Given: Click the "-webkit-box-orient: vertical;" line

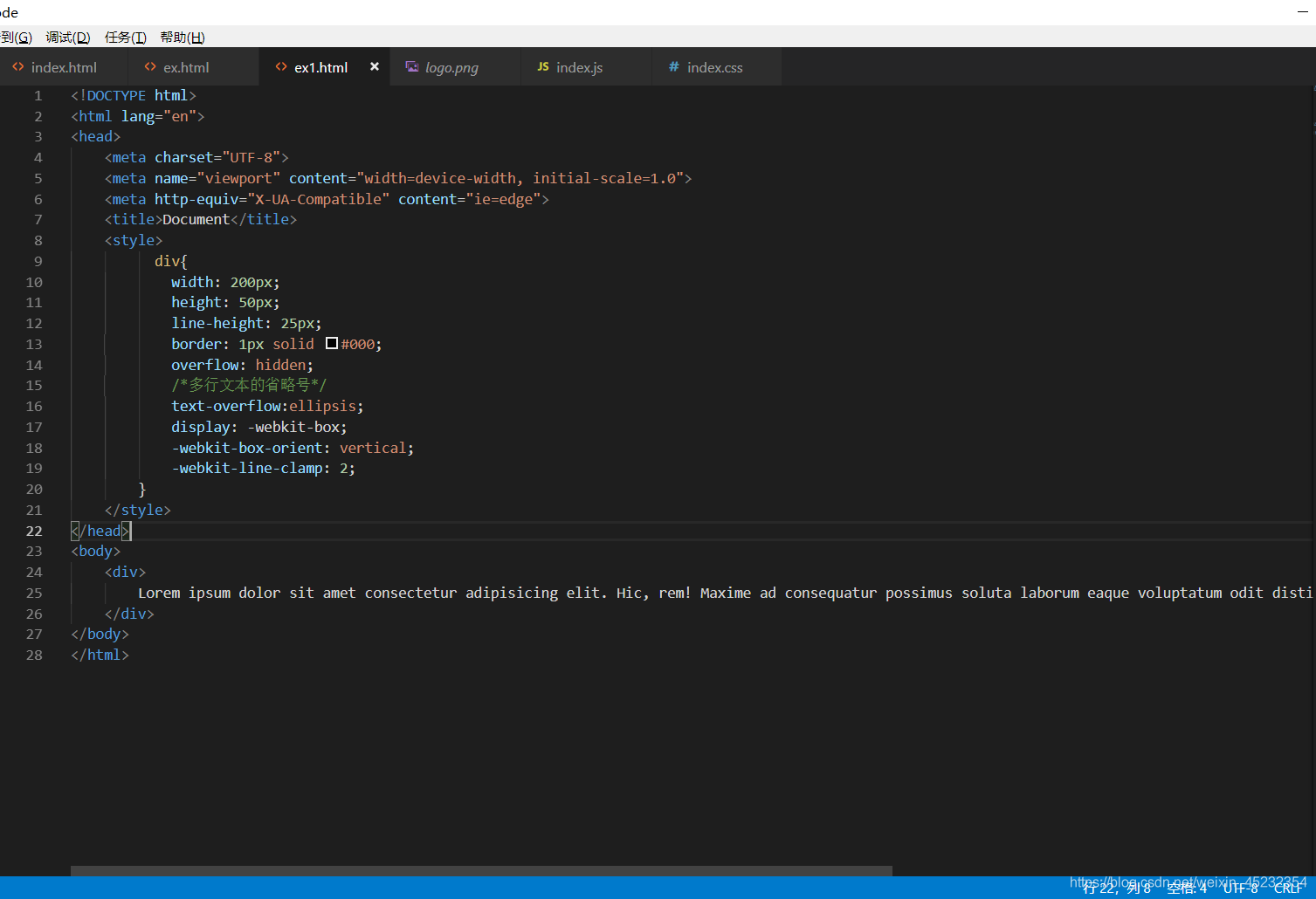Looking at the screenshot, I should 293,448.
